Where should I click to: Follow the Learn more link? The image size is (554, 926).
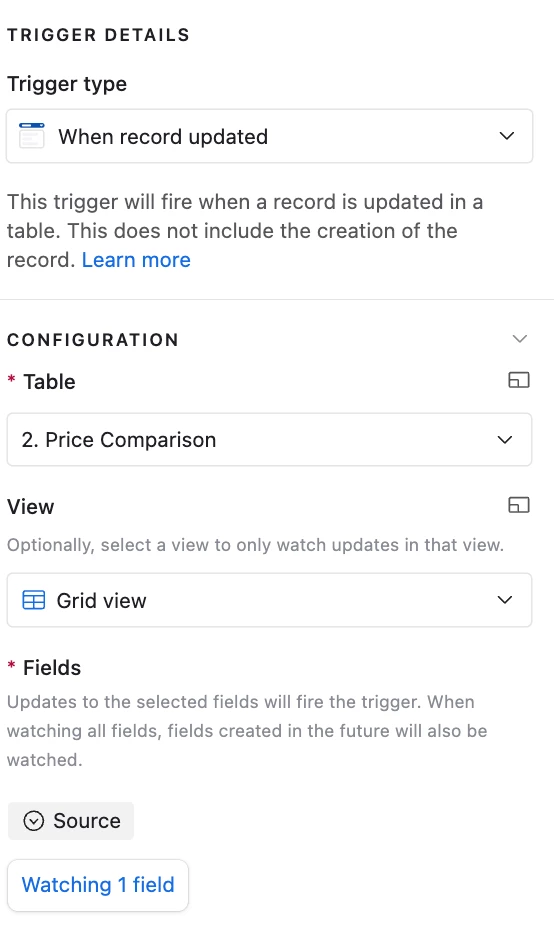[x=136, y=260]
